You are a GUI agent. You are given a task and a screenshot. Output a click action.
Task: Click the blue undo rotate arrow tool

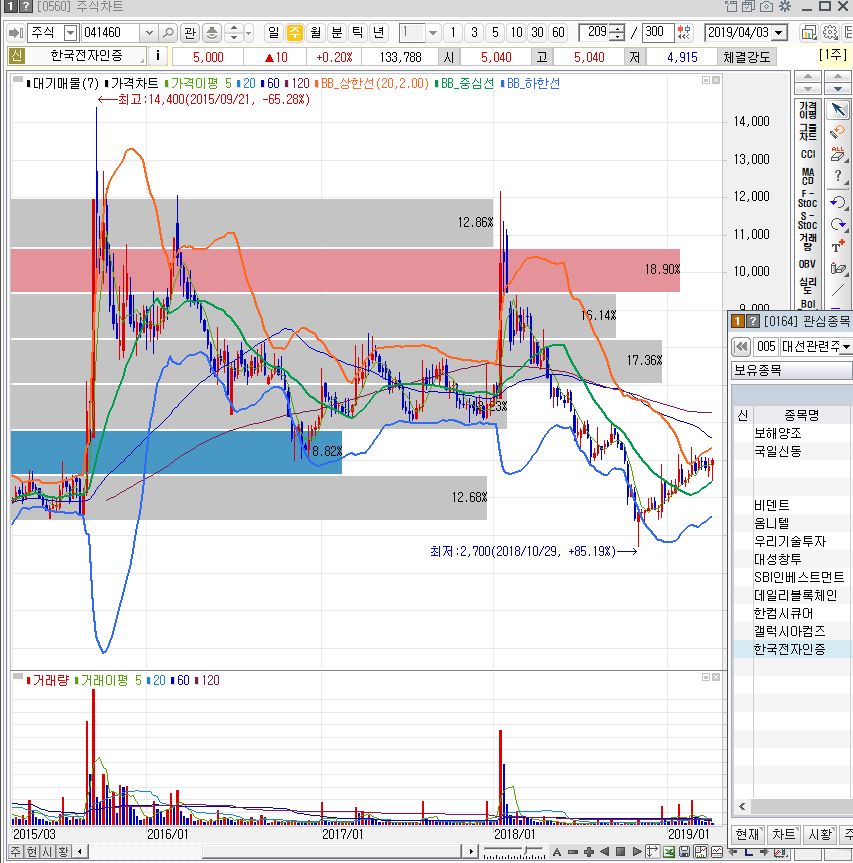click(838, 202)
